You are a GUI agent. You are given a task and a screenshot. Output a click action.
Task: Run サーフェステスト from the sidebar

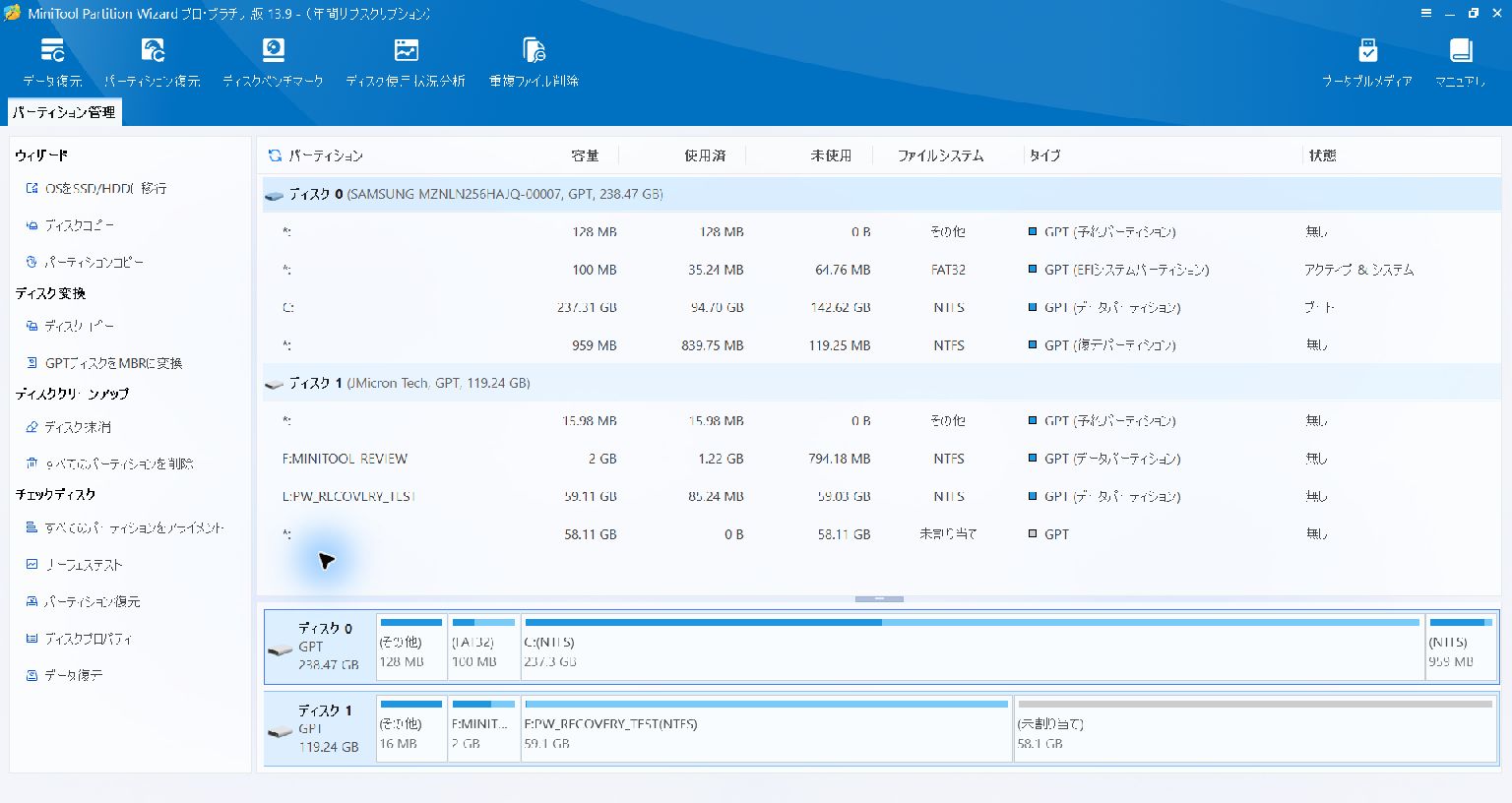pos(75,565)
